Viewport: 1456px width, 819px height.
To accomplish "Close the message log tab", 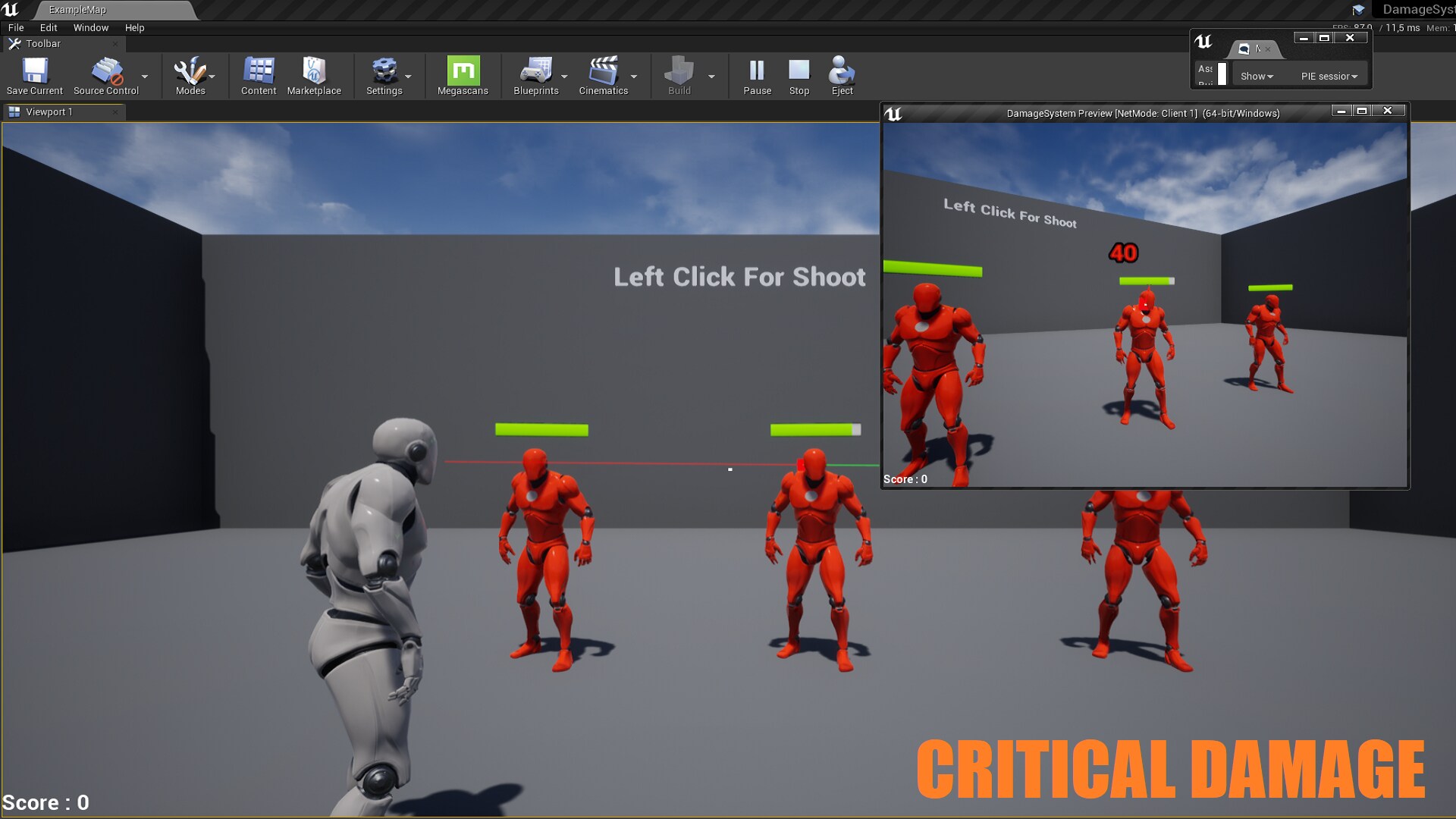I will point(1268,49).
